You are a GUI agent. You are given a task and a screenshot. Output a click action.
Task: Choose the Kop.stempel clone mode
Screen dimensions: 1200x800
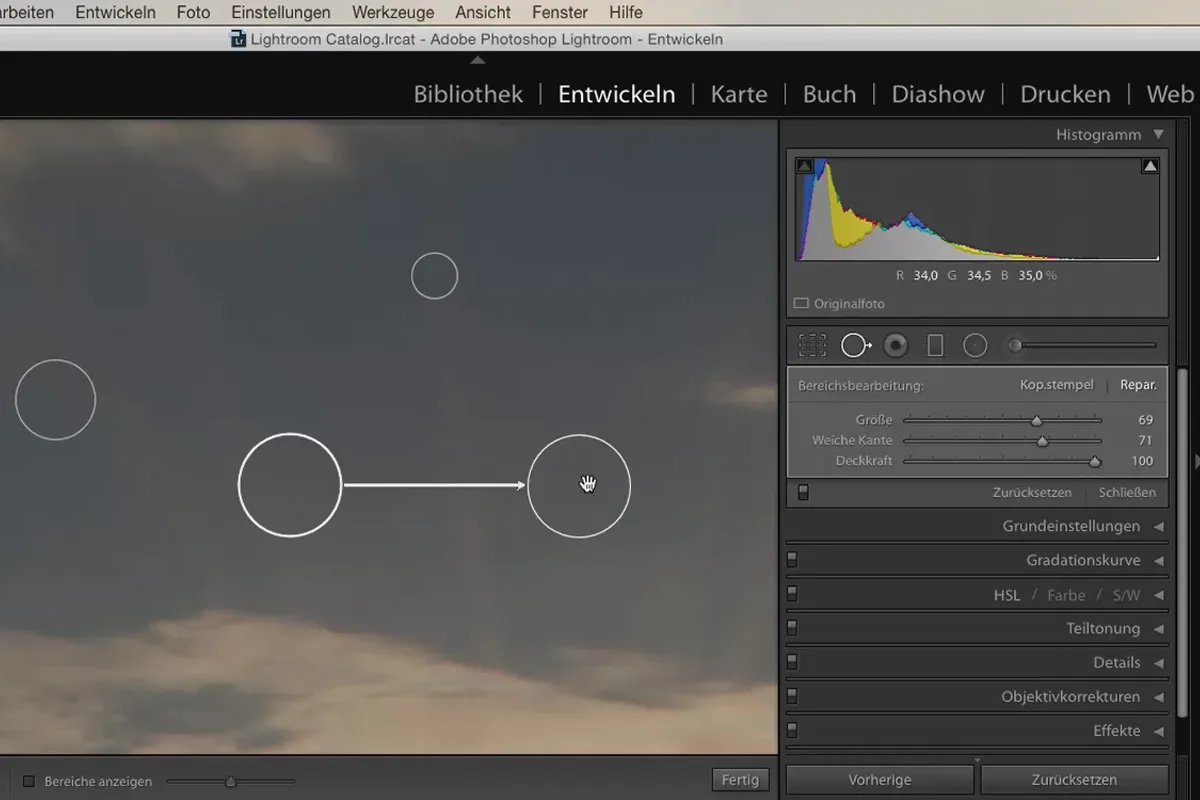coord(1057,385)
